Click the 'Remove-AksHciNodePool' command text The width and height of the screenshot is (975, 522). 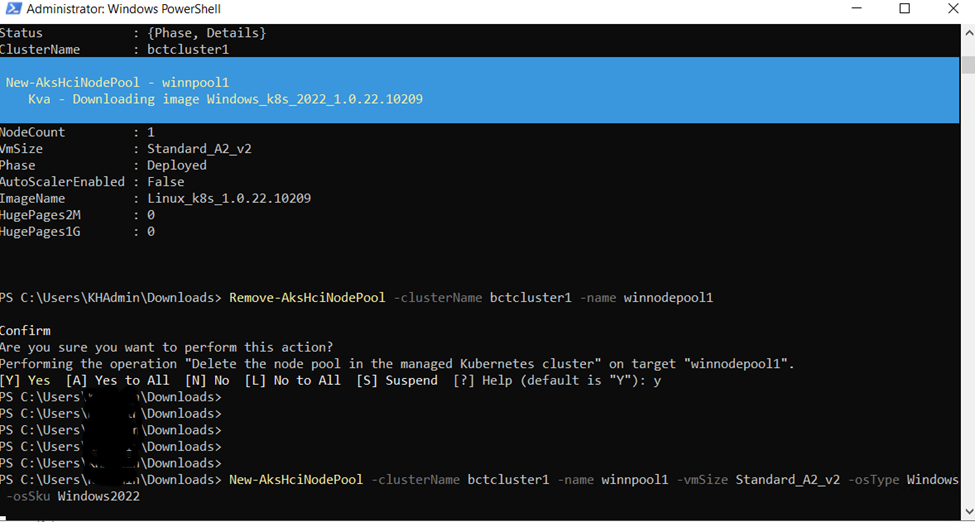(x=308, y=298)
